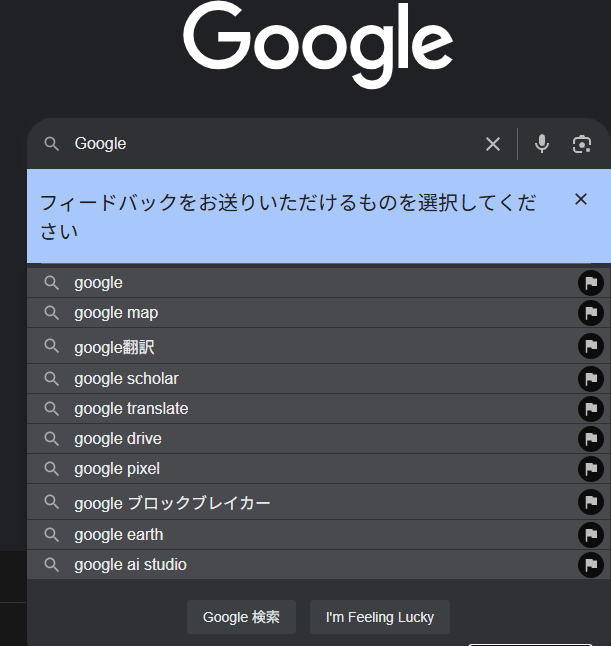Select the "google translate" suggestion
The width and height of the screenshot is (611, 646).
point(302,409)
